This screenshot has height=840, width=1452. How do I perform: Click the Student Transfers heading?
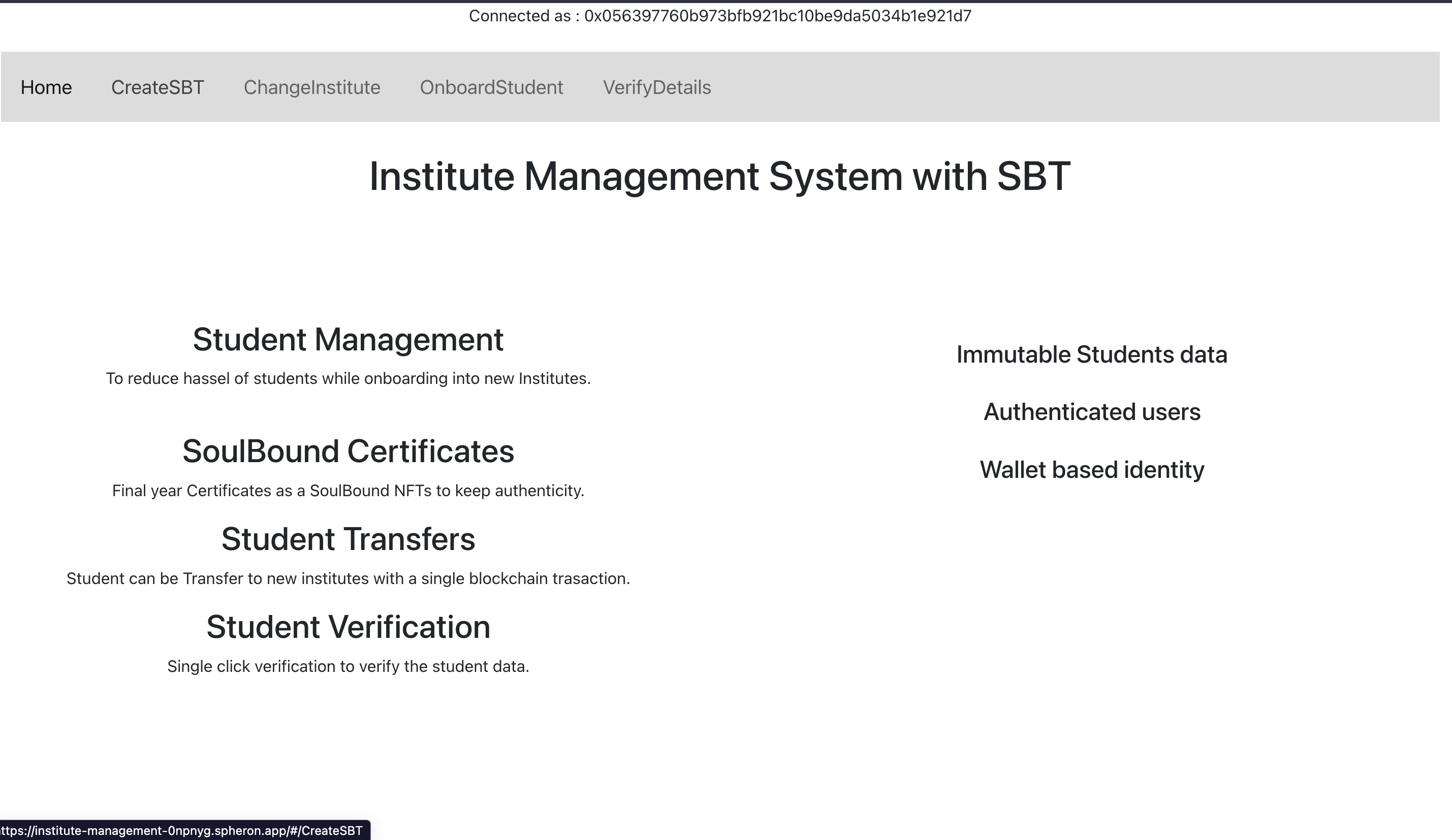(348, 539)
